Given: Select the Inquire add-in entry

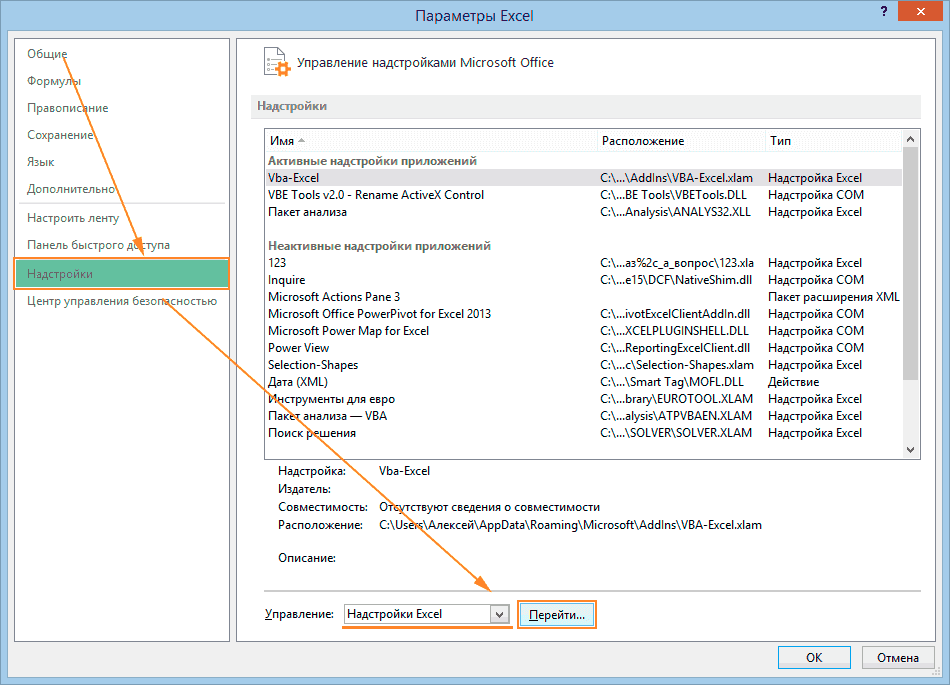Looking at the screenshot, I should [287, 280].
